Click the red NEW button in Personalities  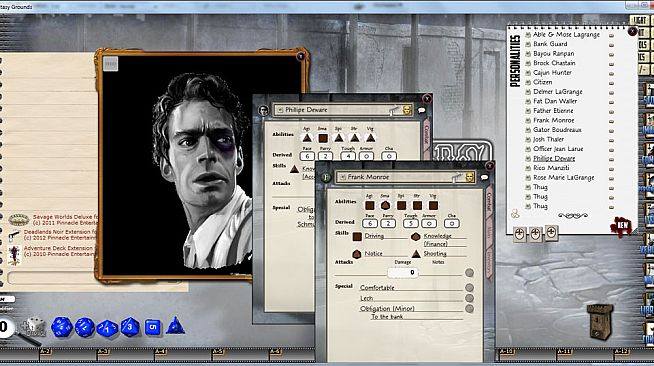(x=621, y=226)
